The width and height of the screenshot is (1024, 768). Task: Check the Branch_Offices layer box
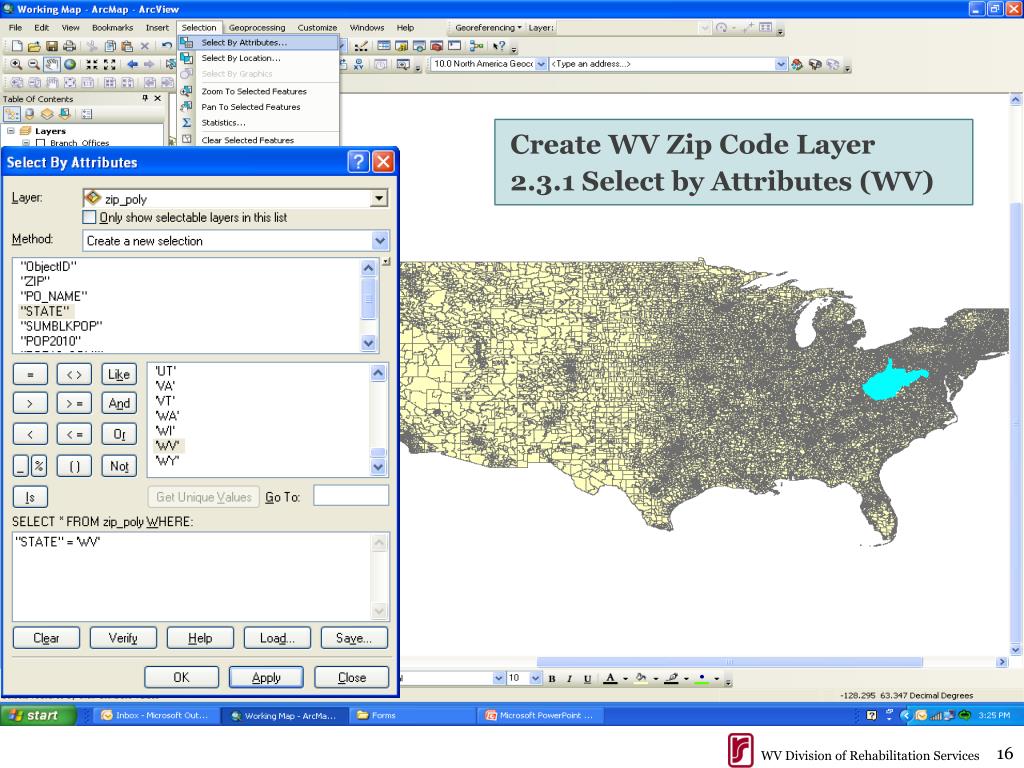tap(40, 143)
